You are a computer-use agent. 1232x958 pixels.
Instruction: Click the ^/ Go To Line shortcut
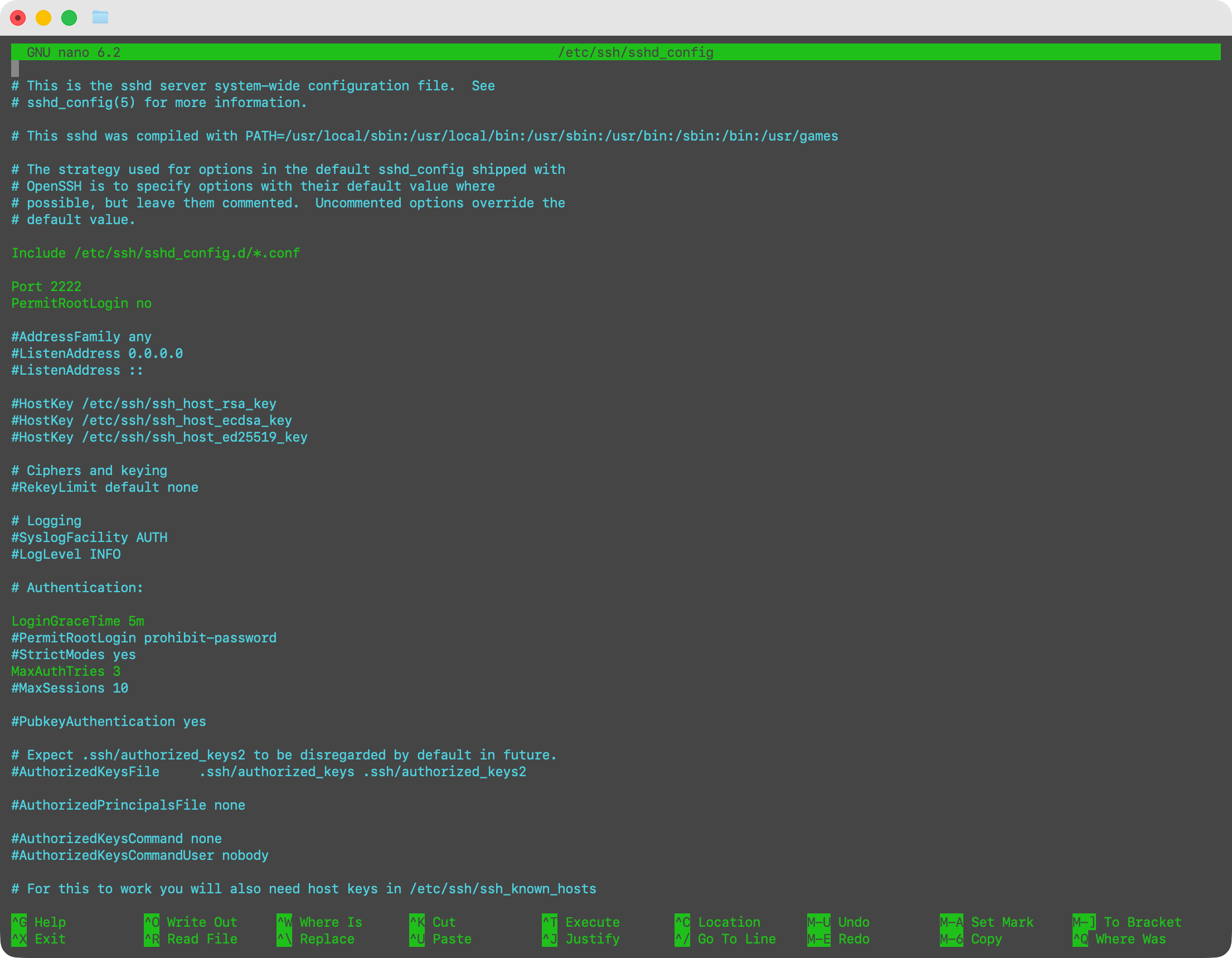725,939
